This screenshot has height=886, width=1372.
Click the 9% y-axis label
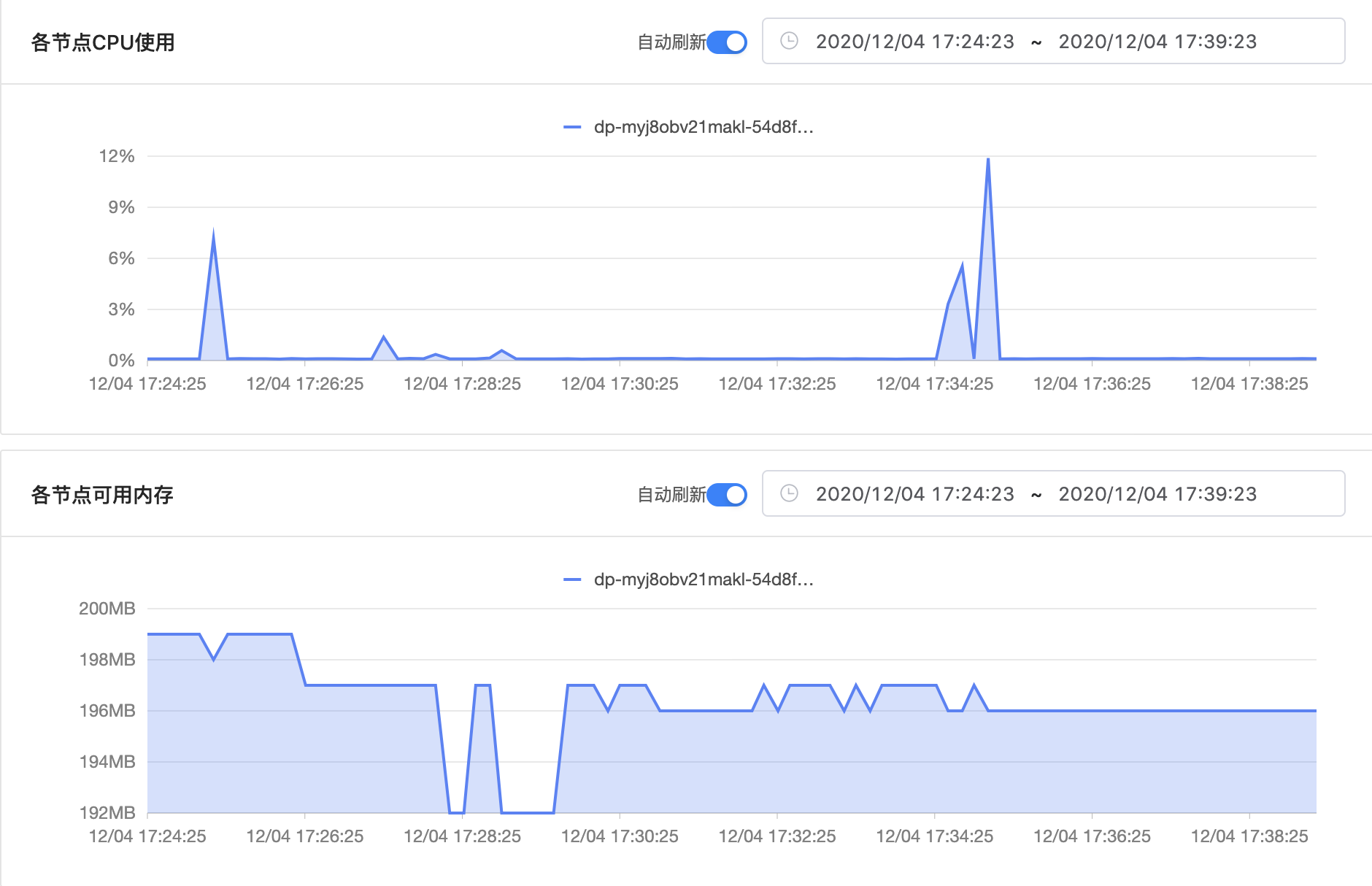(x=121, y=207)
